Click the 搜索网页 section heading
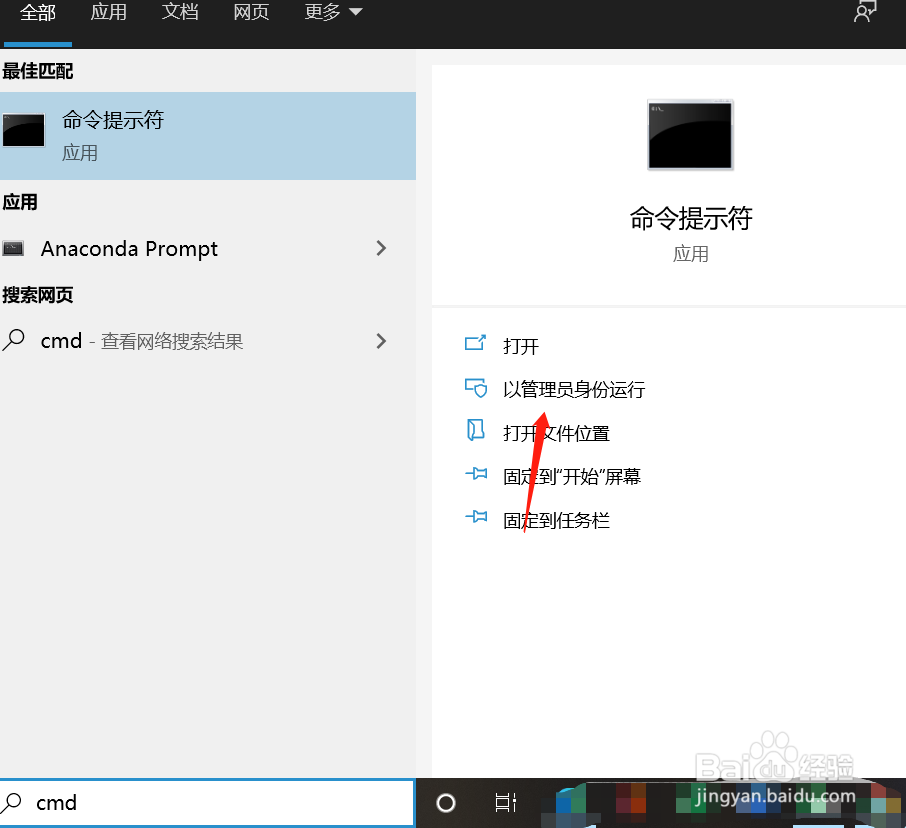906x828 pixels. click(38, 295)
